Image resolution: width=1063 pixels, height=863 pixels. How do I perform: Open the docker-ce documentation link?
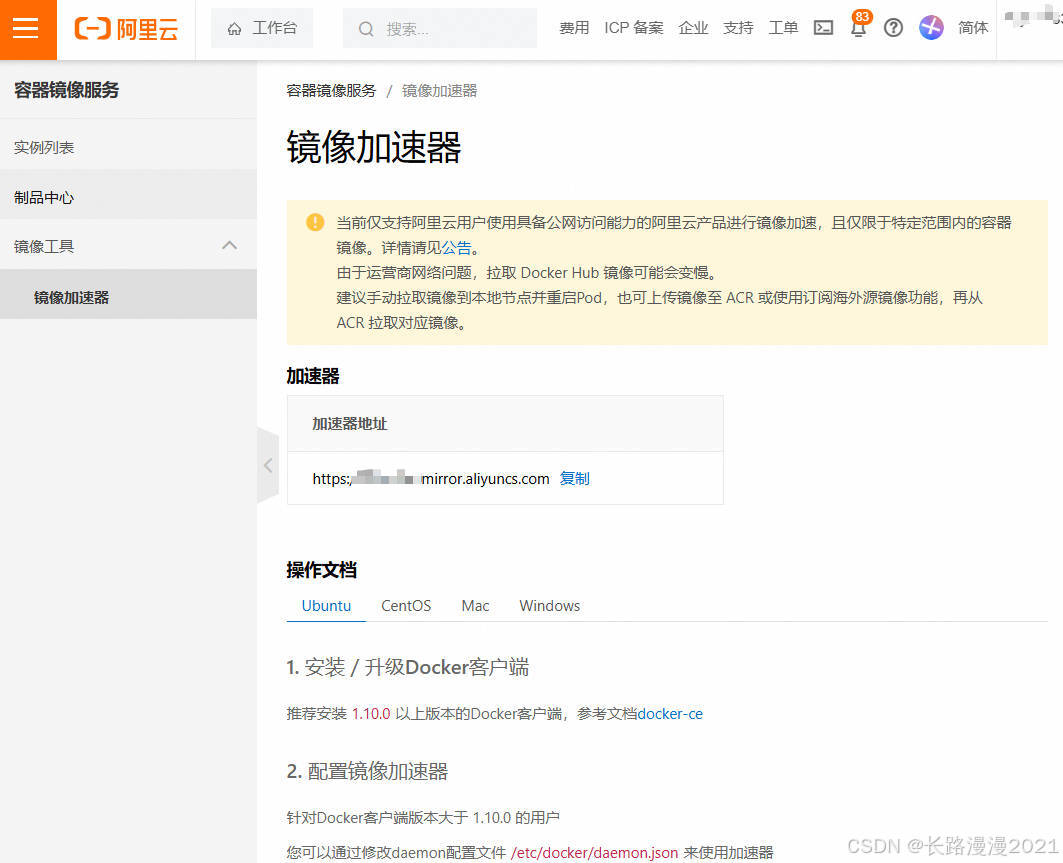670,714
